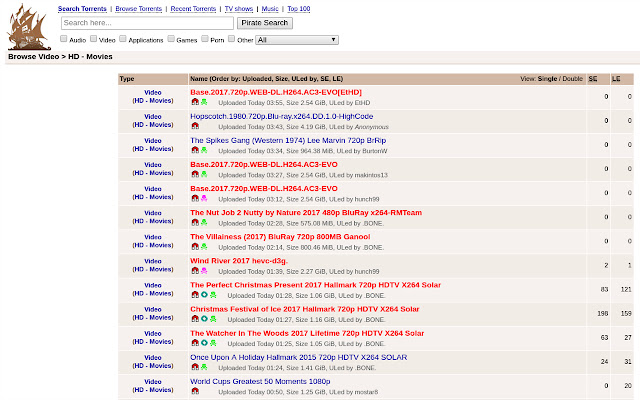Click pink skull icon on Wind River row

pos(204,270)
